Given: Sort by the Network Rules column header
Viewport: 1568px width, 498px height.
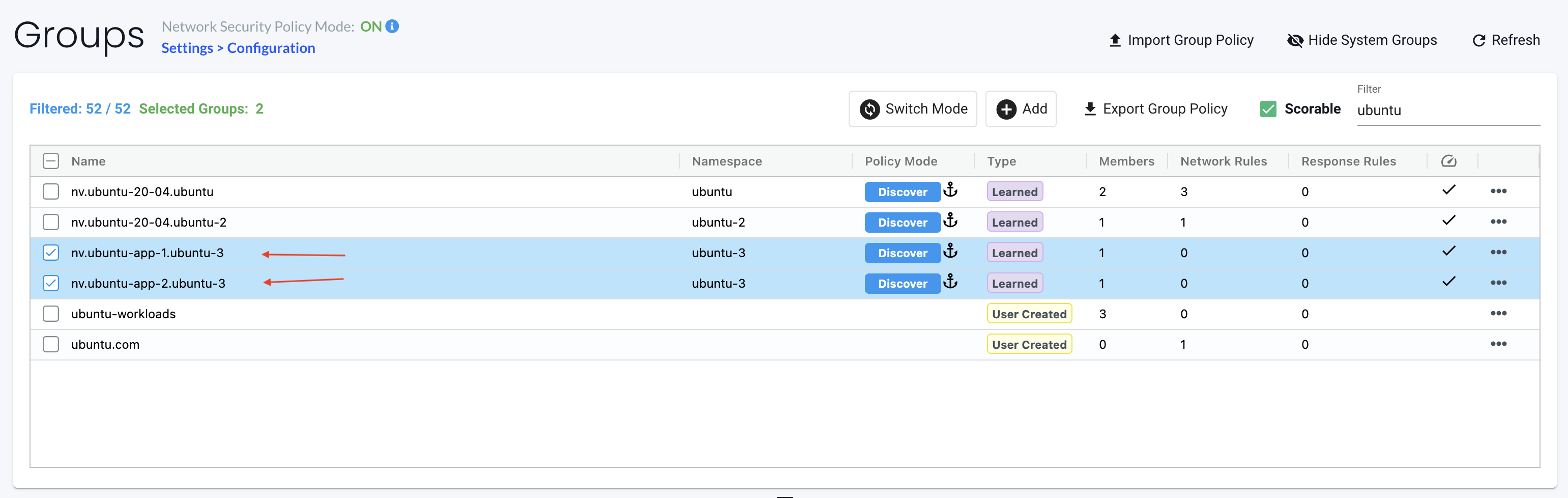Looking at the screenshot, I should (x=1224, y=161).
